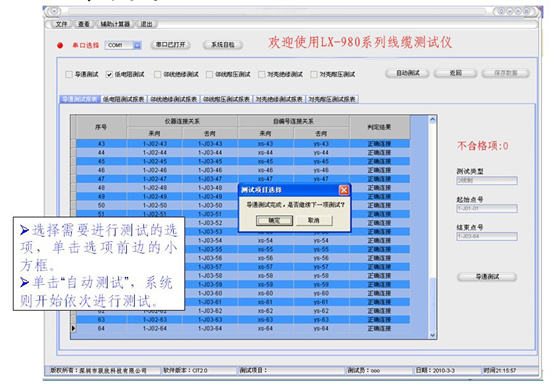Click the 自编号连接关系 column header
The width and height of the screenshot is (558, 391).
tap(293, 121)
